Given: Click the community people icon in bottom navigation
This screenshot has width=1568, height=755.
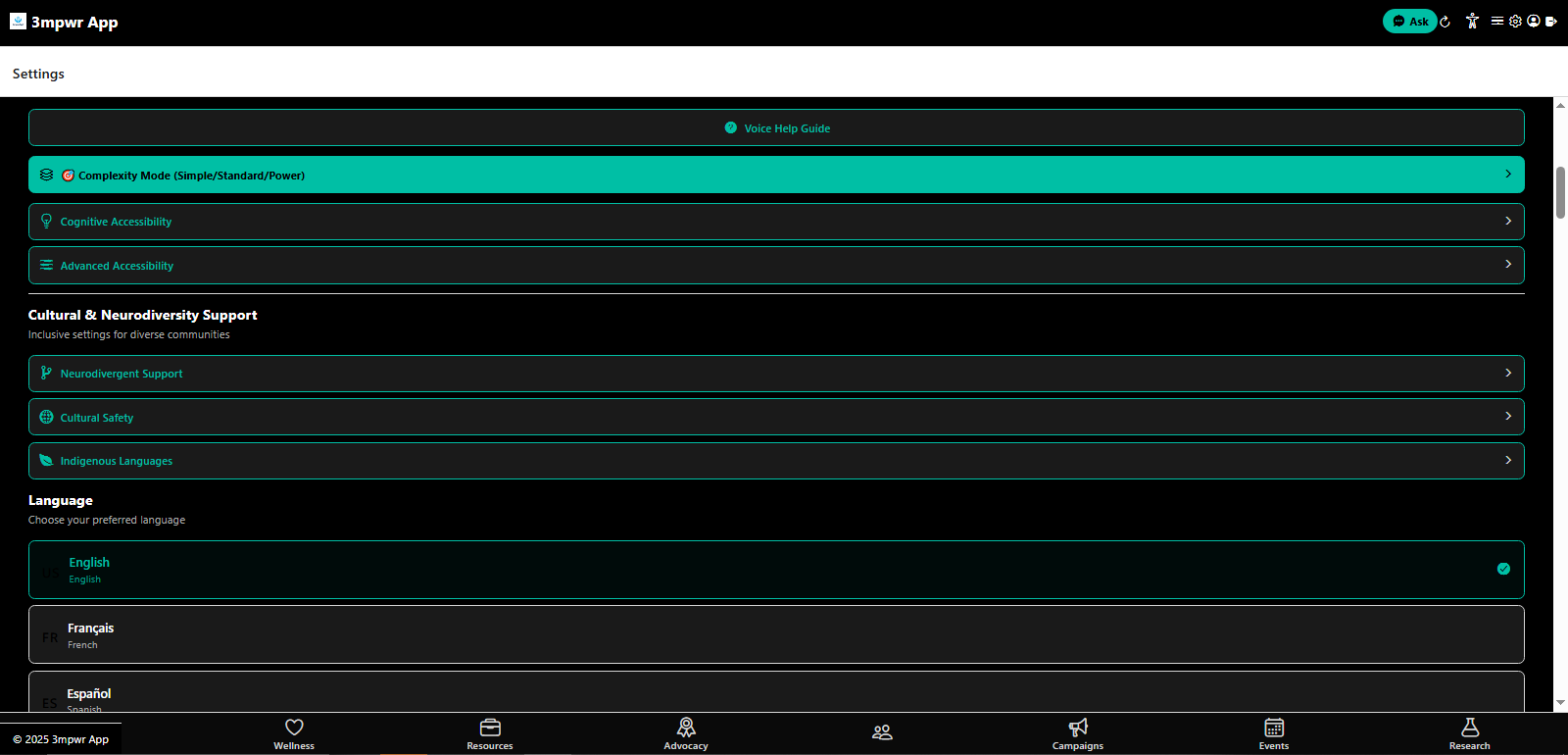Looking at the screenshot, I should (x=882, y=732).
